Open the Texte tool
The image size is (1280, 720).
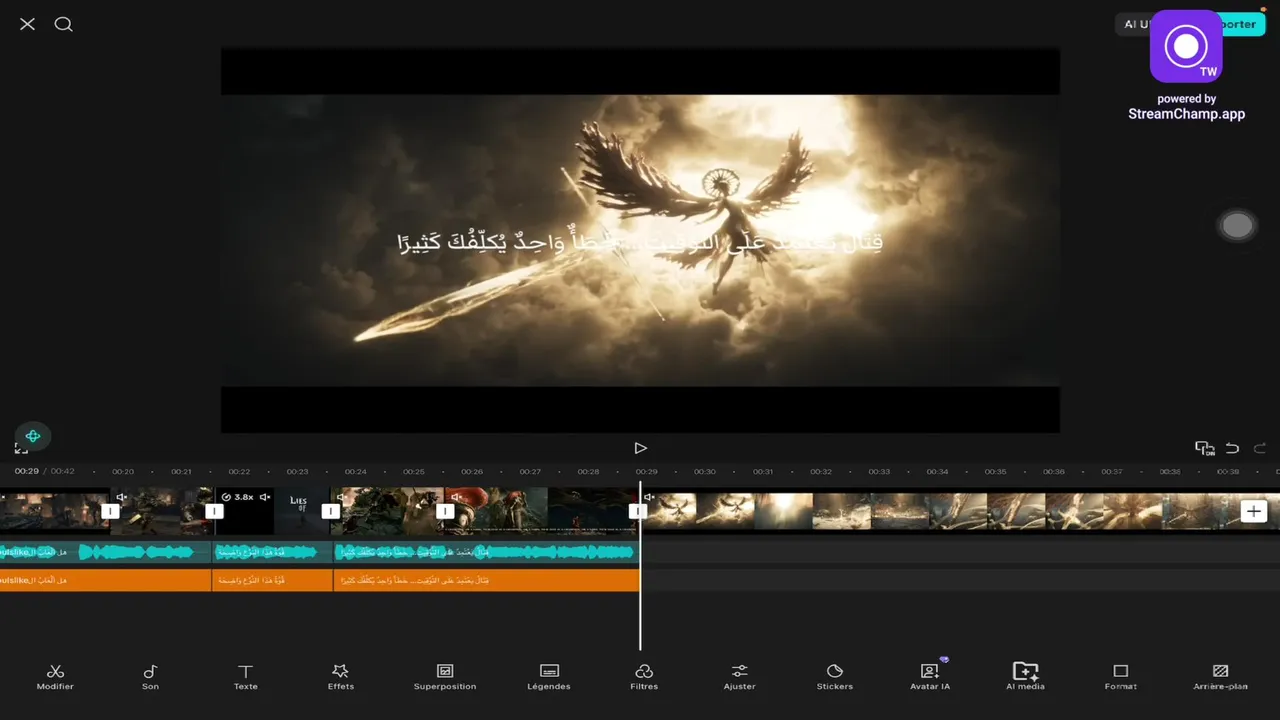[245, 677]
